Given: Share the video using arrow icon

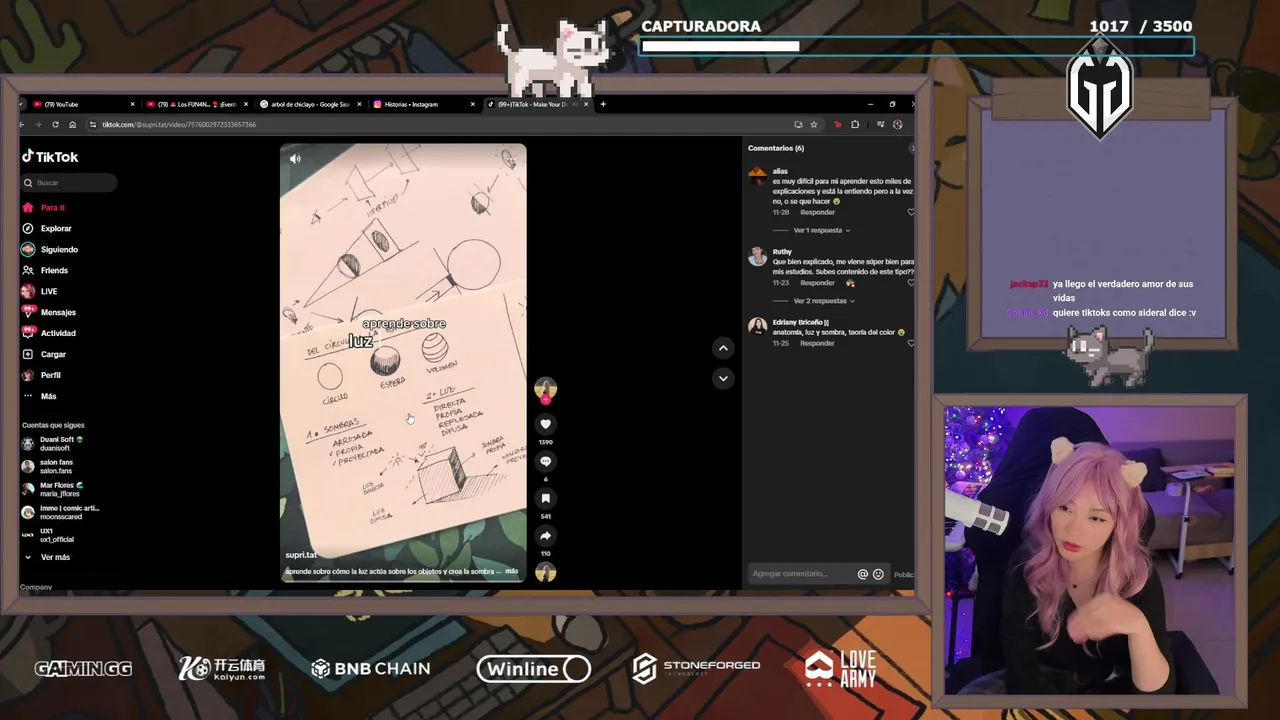Looking at the screenshot, I should 545,535.
